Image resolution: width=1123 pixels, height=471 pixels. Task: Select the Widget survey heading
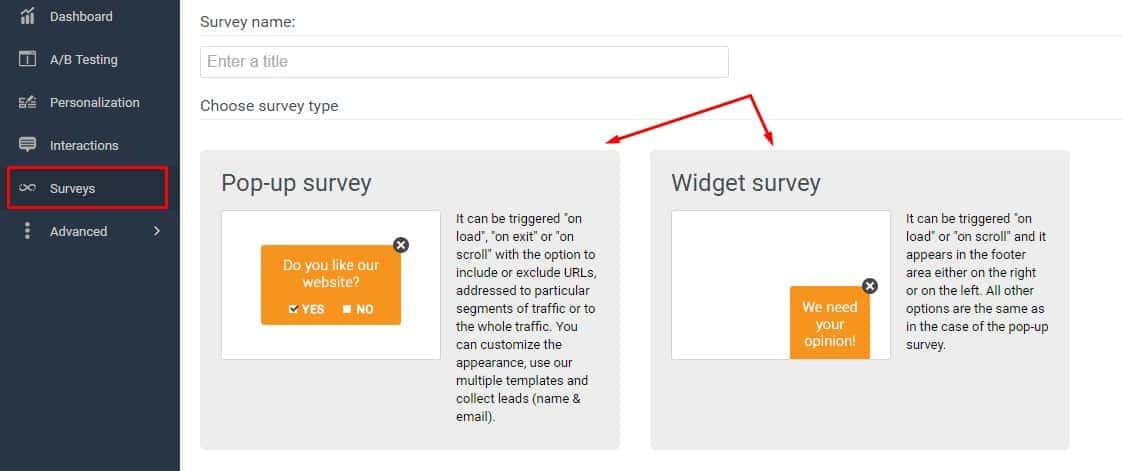tap(746, 183)
